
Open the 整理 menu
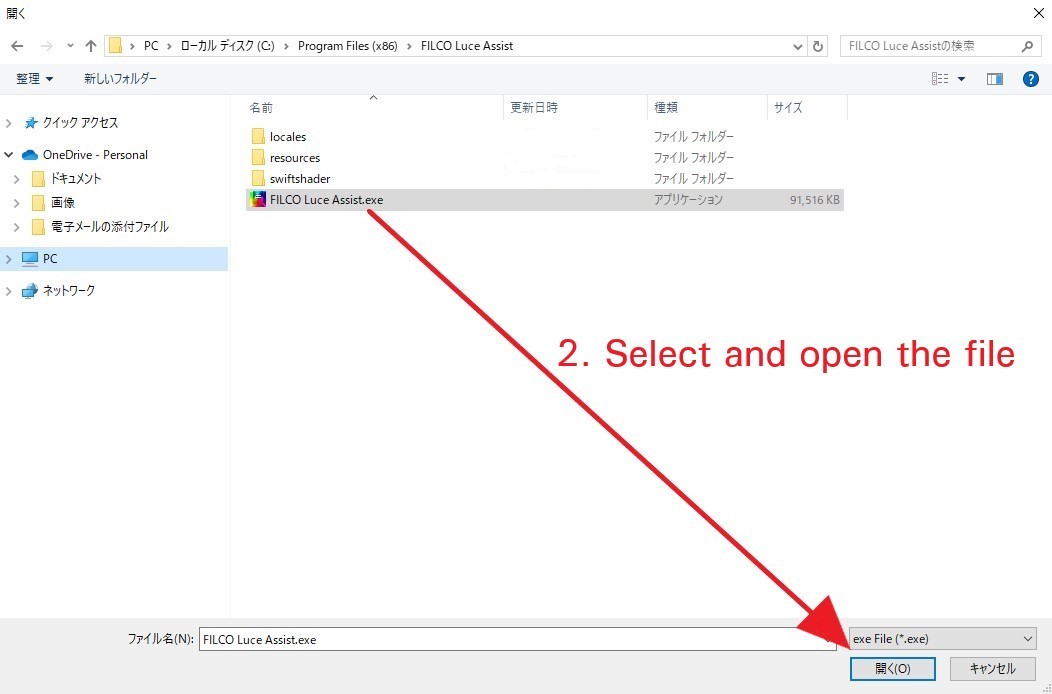click(x=34, y=79)
